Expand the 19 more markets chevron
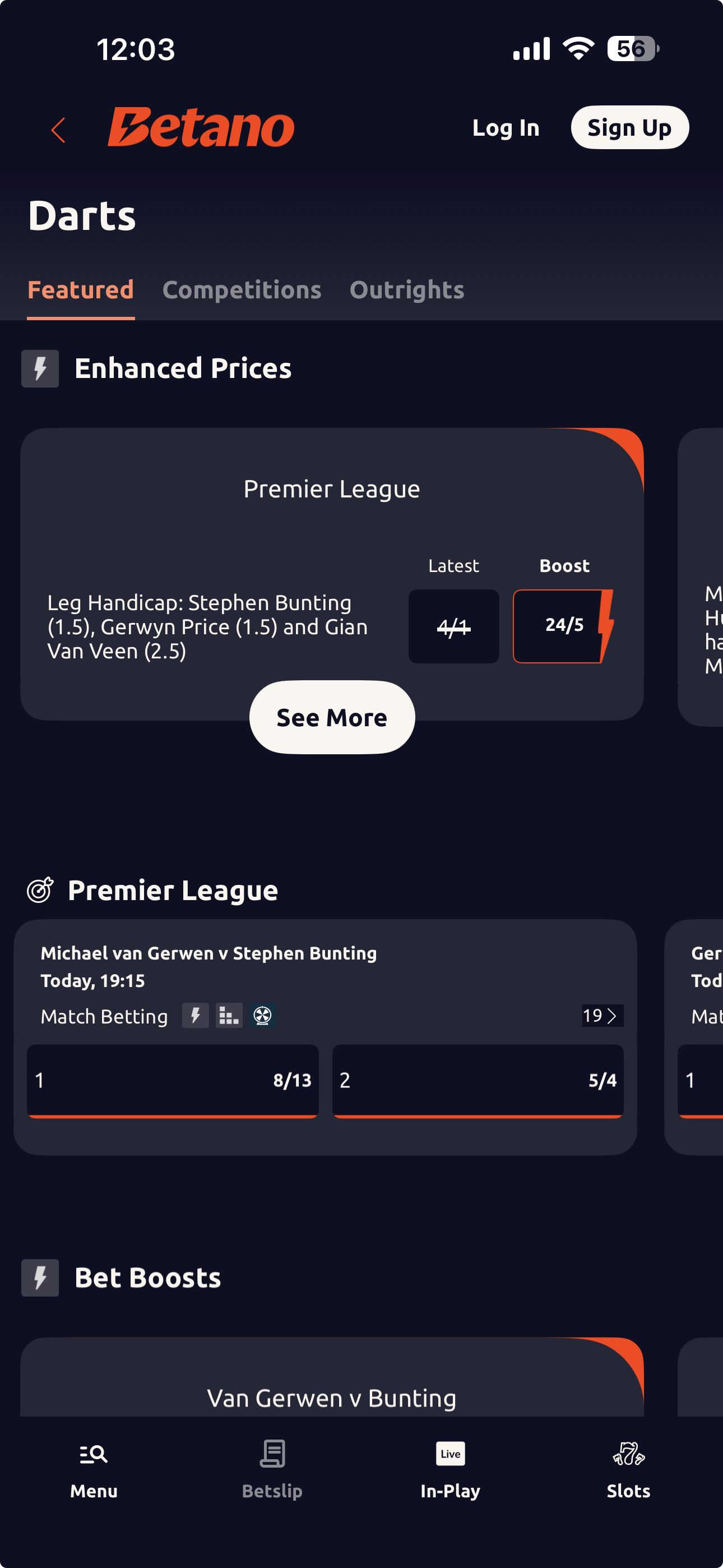723x1568 pixels. [x=602, y=1015]
